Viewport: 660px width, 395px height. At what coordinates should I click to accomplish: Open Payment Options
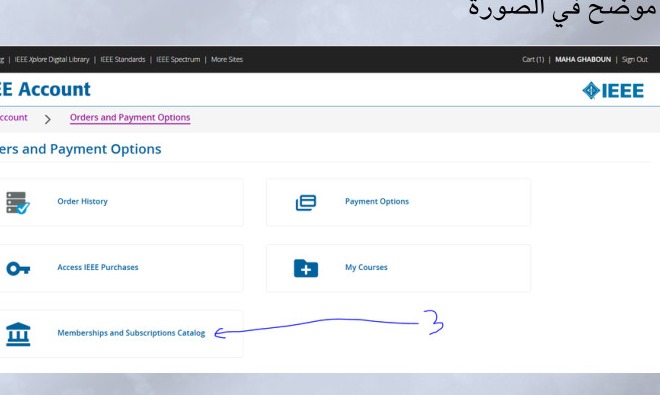pyautogui.click(x=377, y=201)
